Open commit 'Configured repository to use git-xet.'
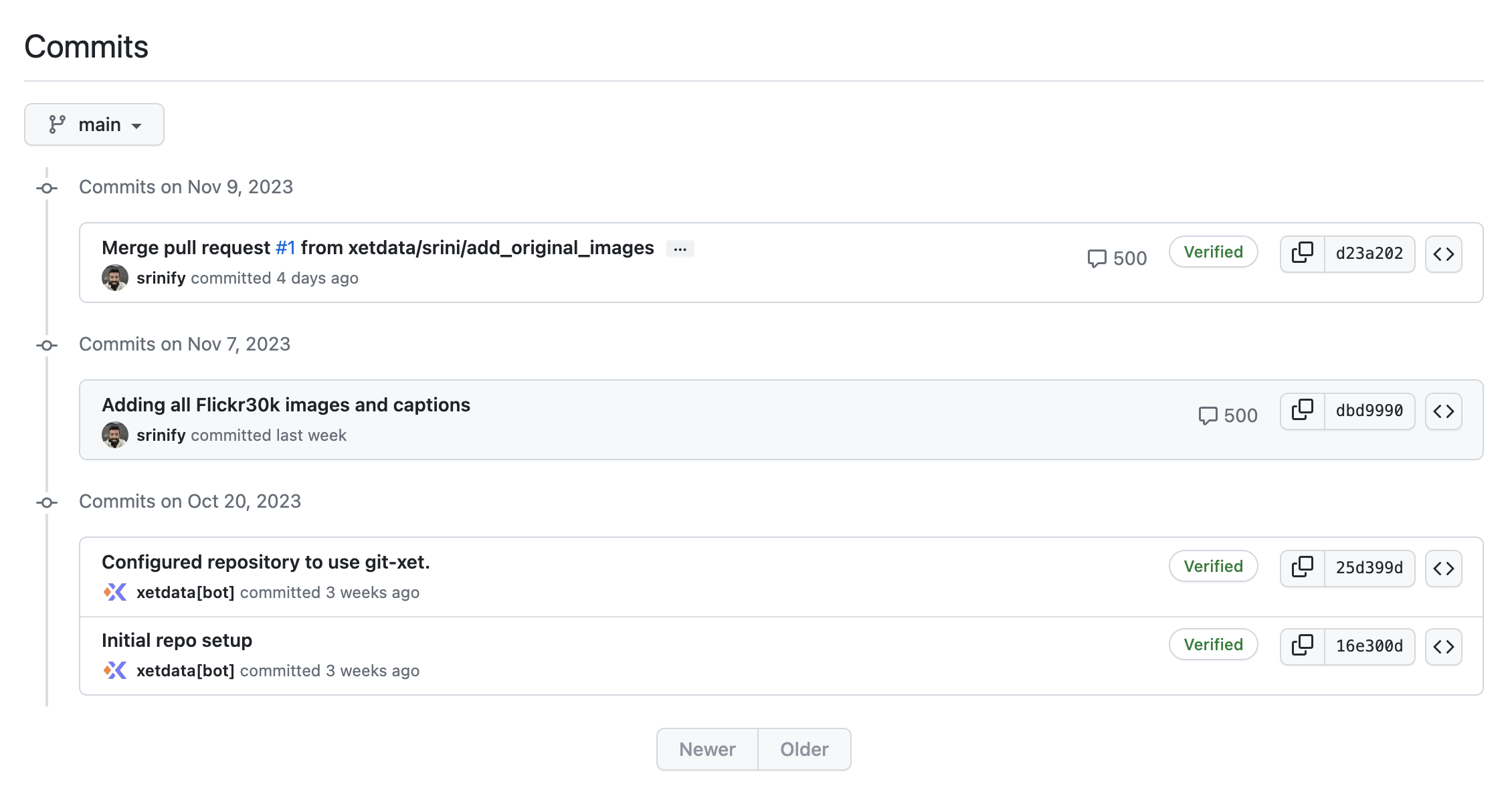Image resolution: width=1512 pixels, height=792 pixels. coord(266,562)
